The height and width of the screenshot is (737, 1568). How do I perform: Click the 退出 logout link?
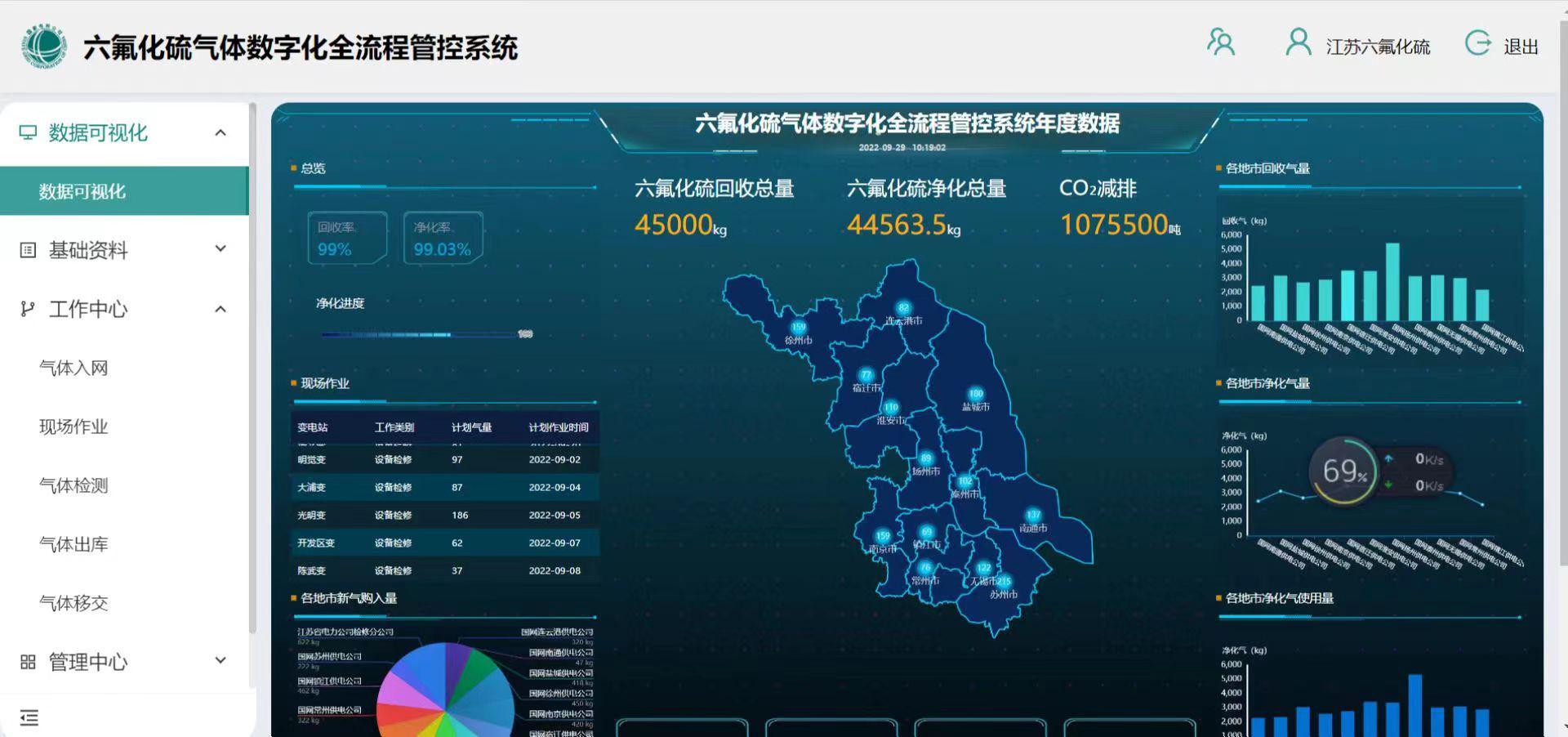coord(1521,47)
